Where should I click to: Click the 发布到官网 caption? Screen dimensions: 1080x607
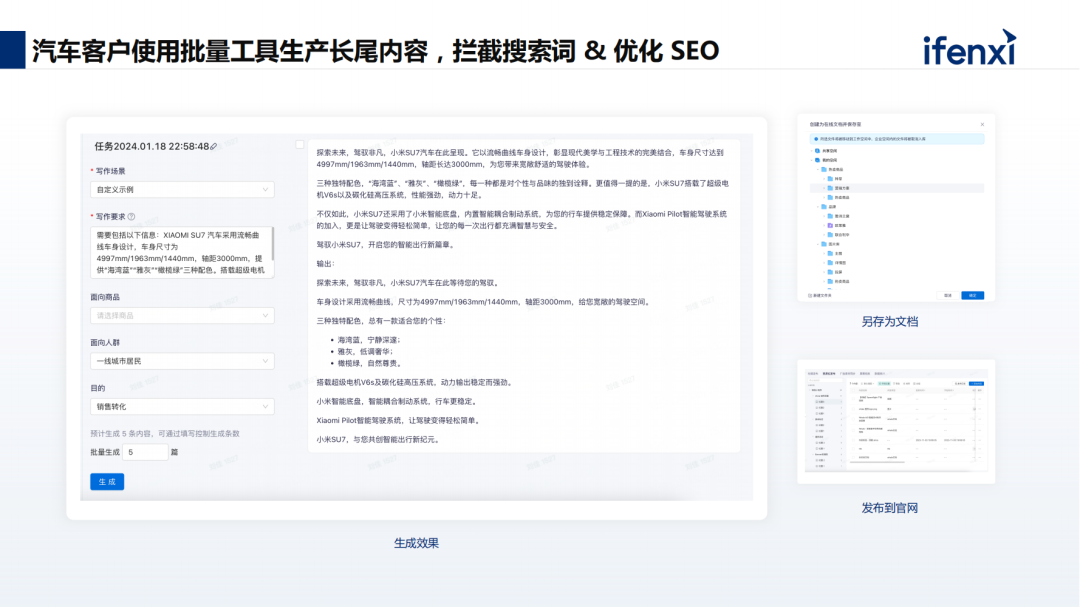click(x=889, y=508)
